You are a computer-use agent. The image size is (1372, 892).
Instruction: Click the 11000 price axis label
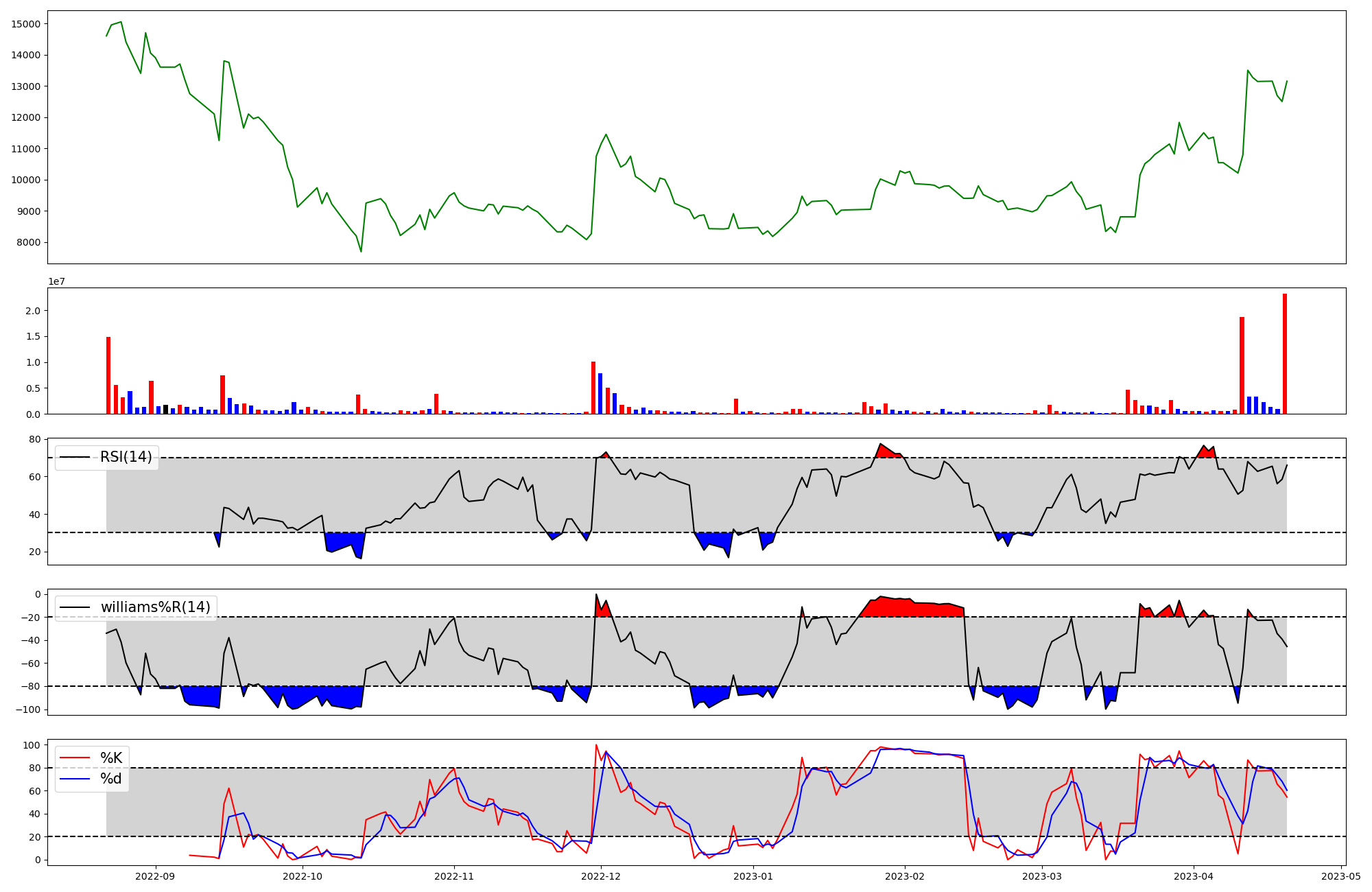pyautogui.click(x=27, y=149)
